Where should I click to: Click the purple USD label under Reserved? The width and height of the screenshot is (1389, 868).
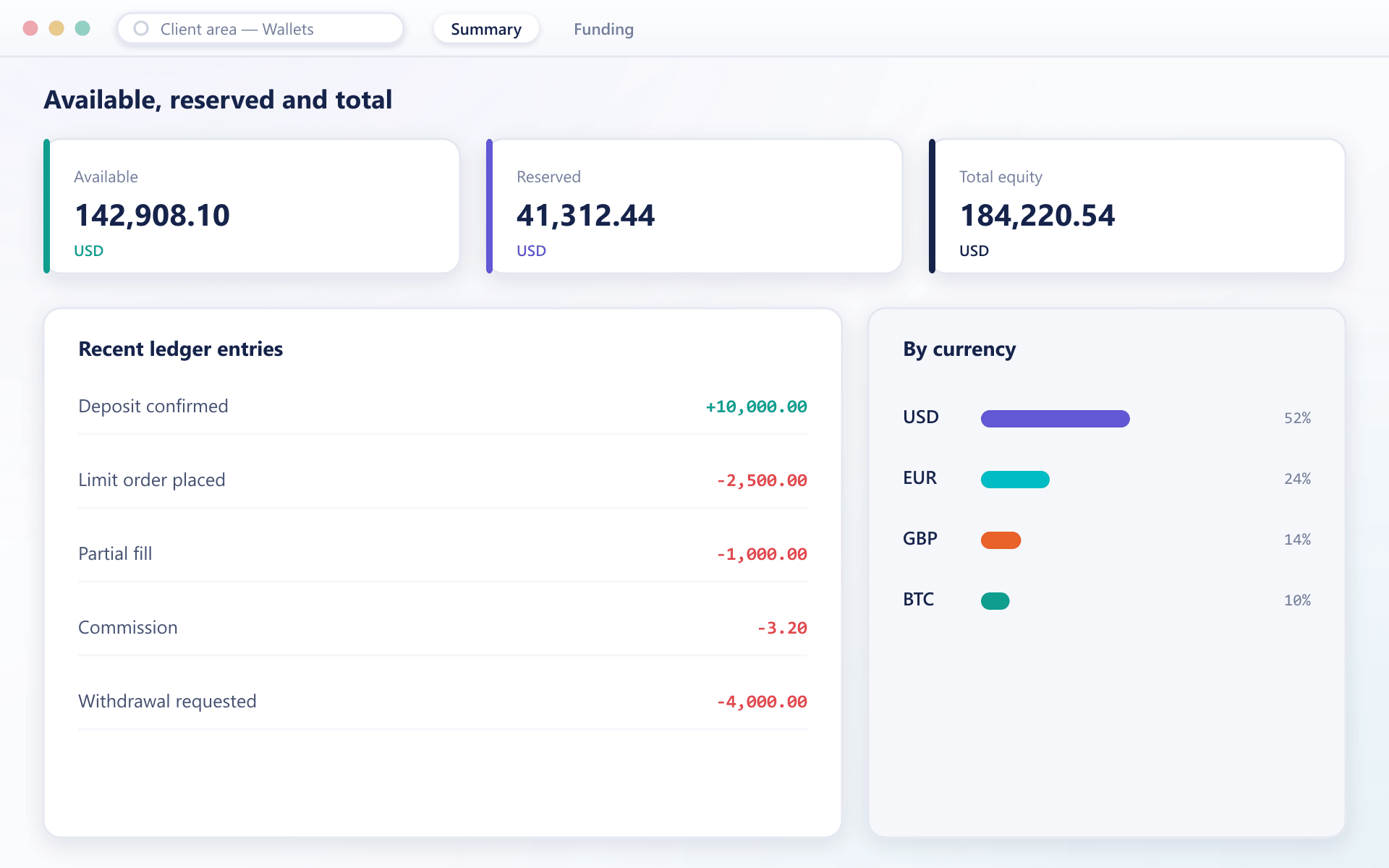pos(531,251)
